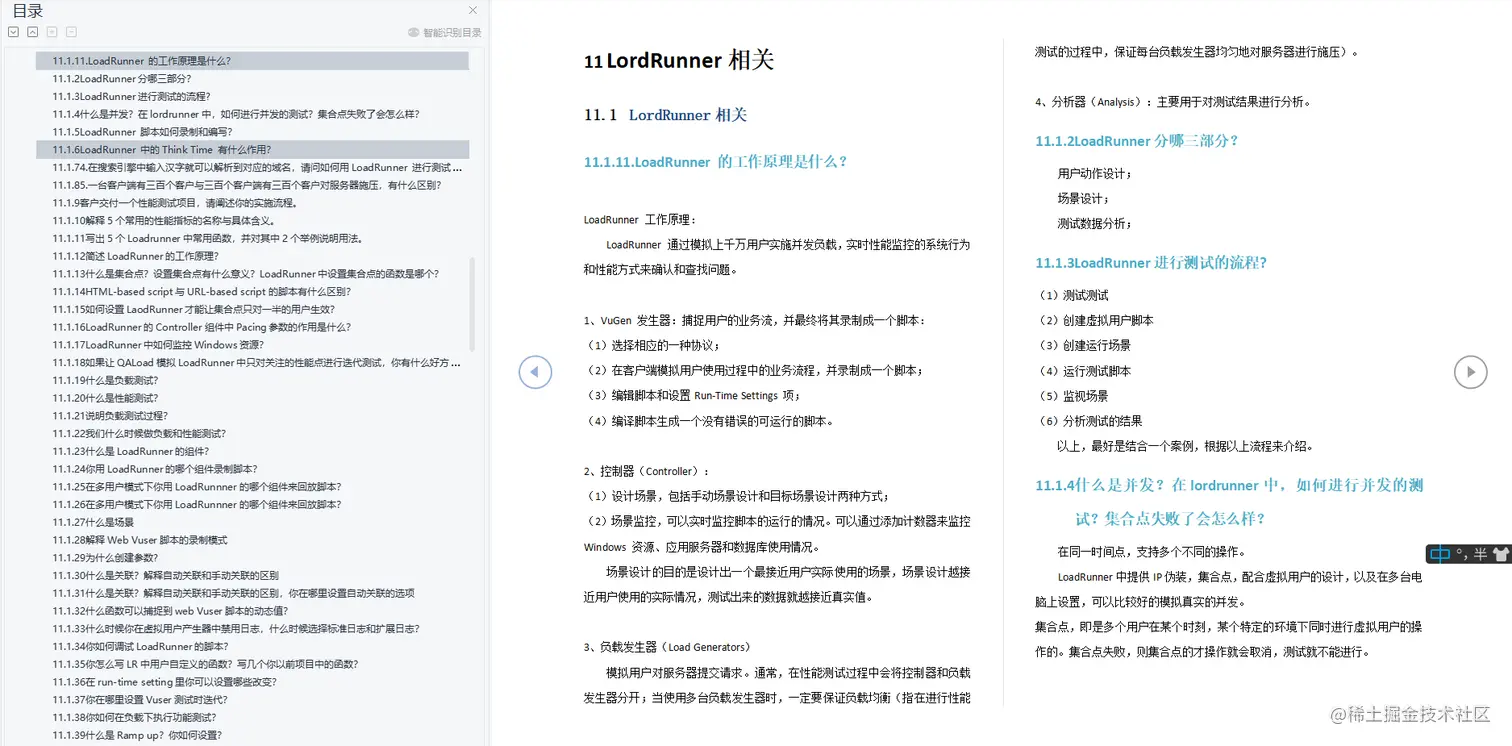
Task: Go back a page with the left circle arrow
Action: (536, 372)
